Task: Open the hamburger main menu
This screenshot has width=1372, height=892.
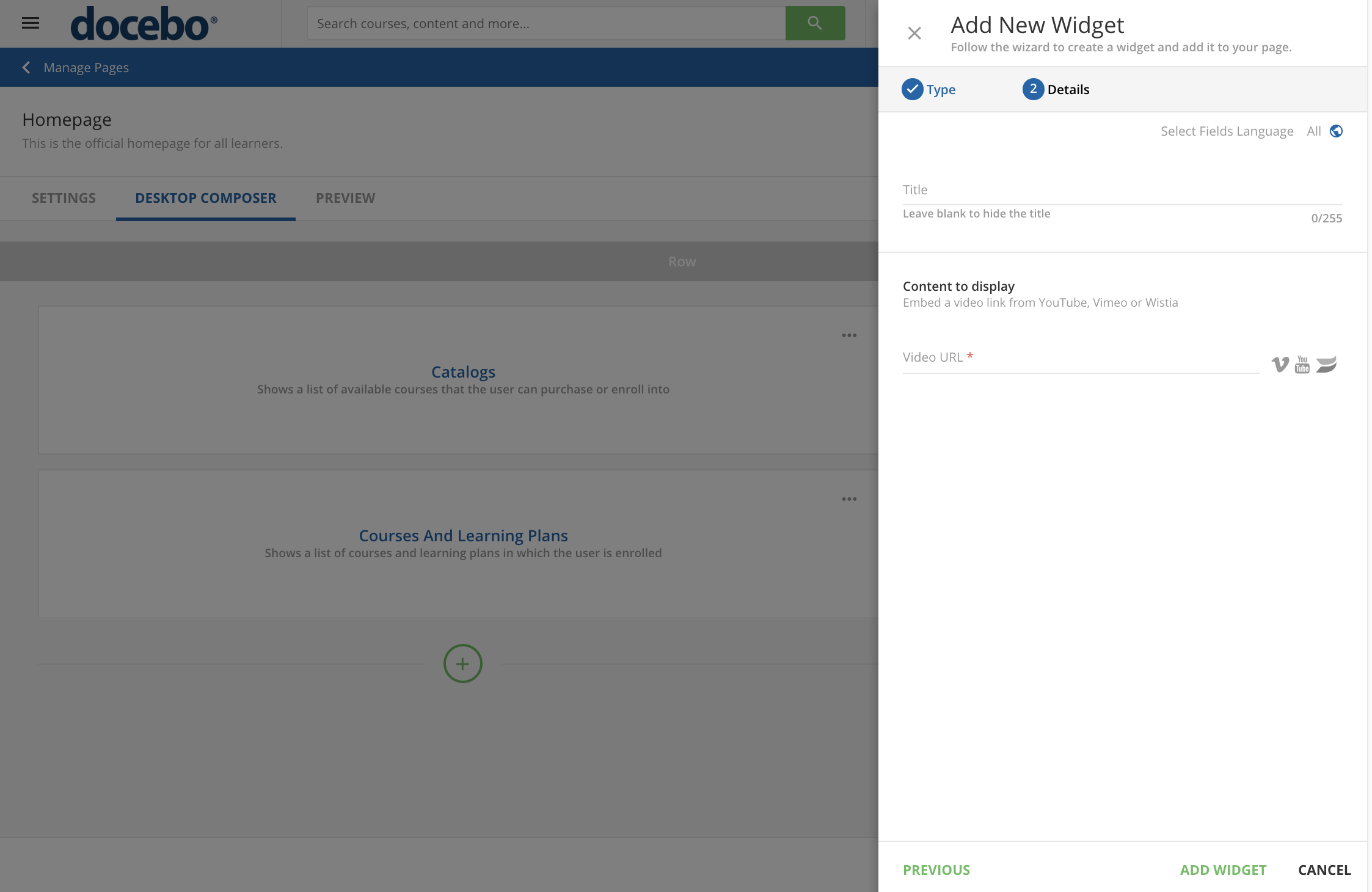Action: click(x=31, y=23)
